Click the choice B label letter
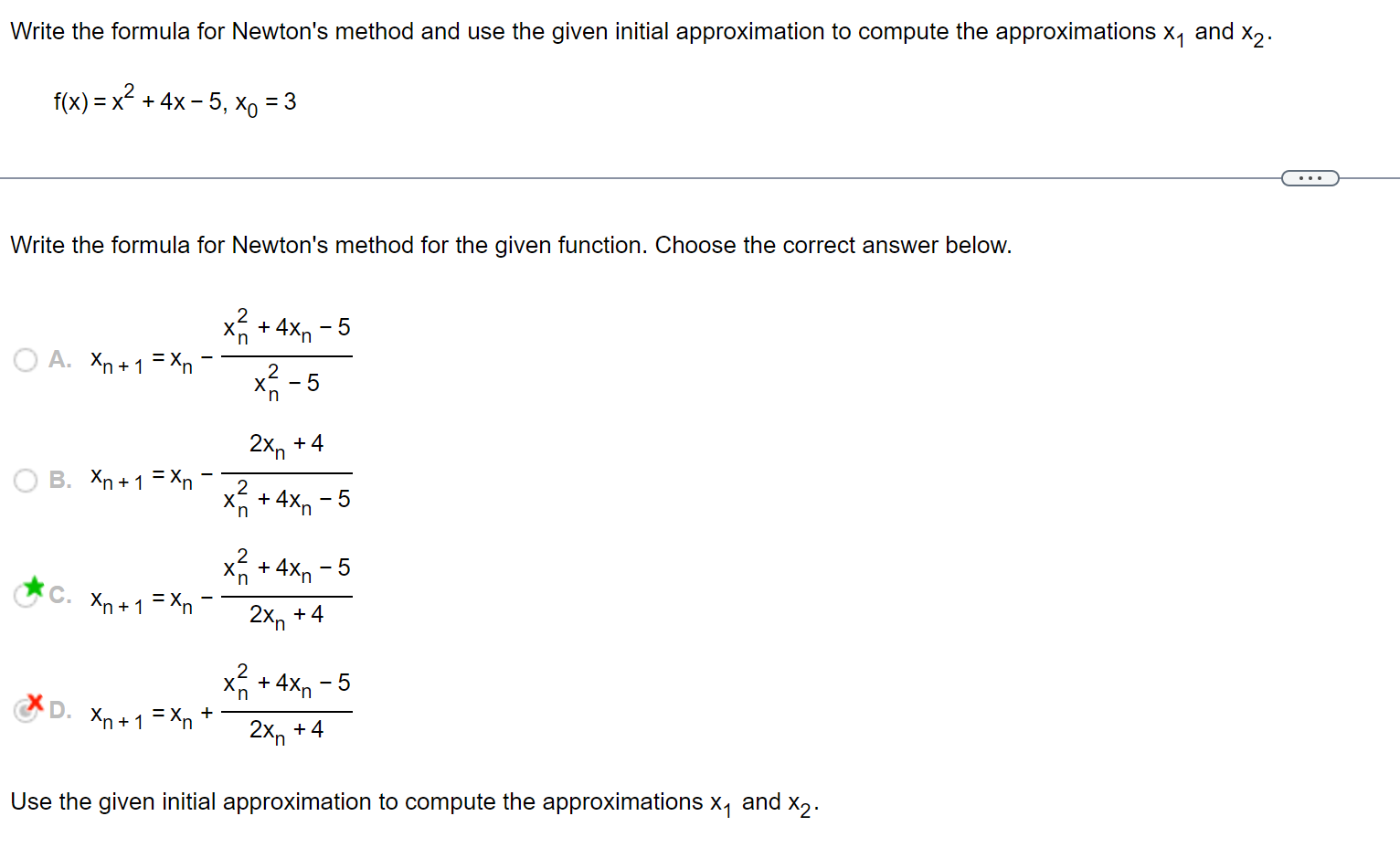1400x848 pixels. [57, 479]
